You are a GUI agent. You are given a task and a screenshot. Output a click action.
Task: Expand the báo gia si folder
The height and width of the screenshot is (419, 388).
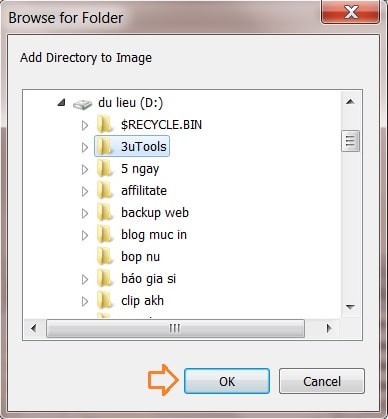point(85,279)
